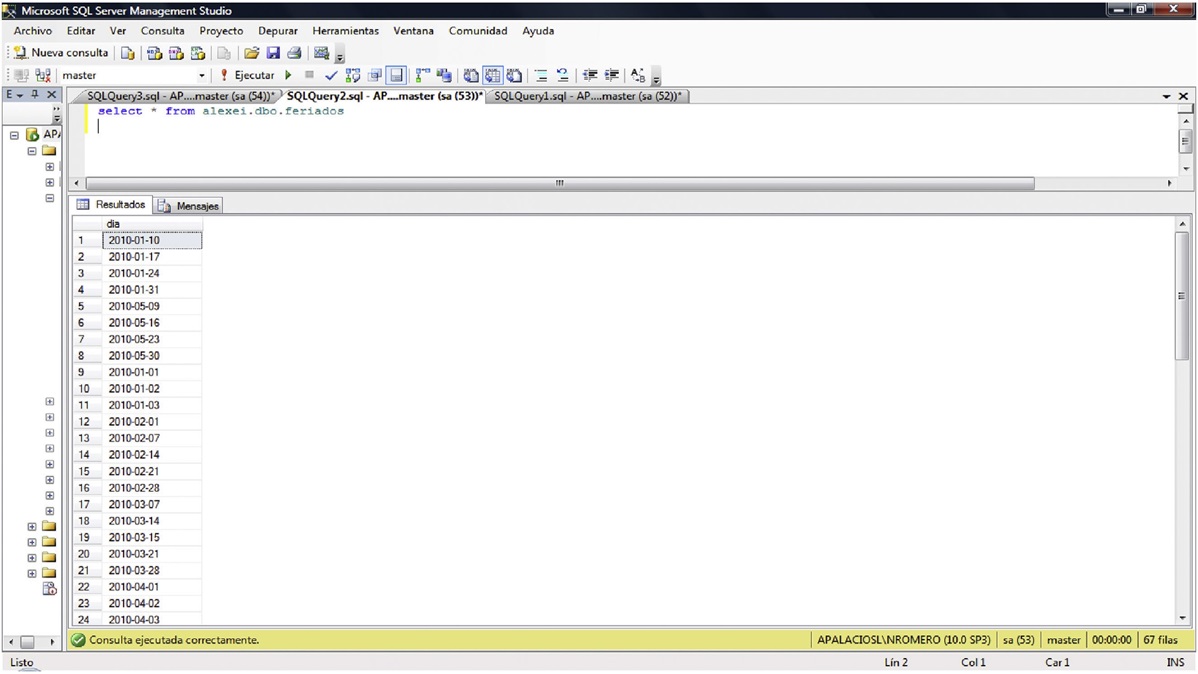This screenshot has width=1198, height=674.
Task: Open the active documents list arrow
Action: [x=1166, y=96]
